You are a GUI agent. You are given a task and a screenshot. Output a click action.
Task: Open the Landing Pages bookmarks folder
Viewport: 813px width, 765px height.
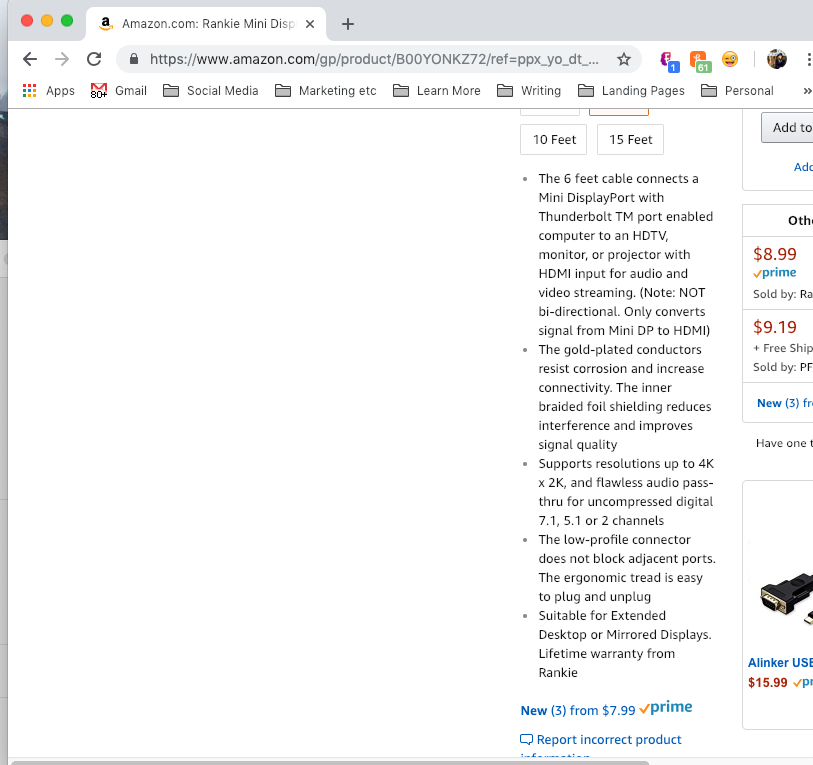coord(631,91)
